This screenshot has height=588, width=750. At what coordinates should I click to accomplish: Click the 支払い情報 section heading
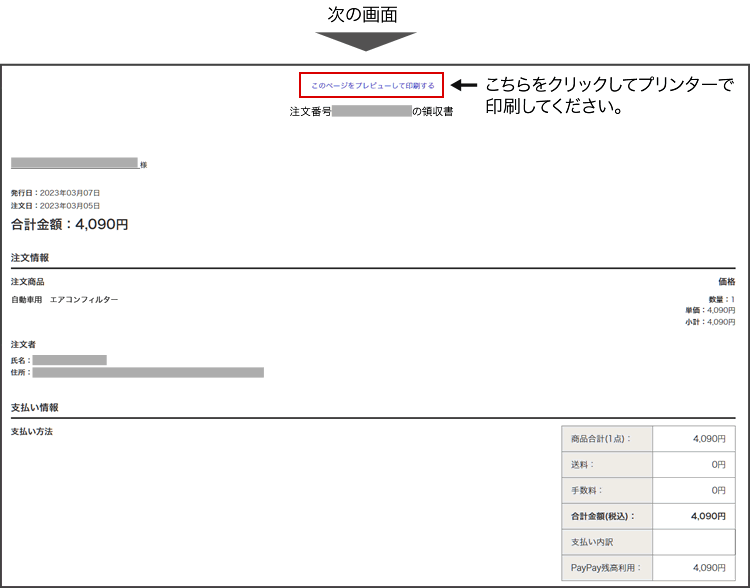[34, 408]
